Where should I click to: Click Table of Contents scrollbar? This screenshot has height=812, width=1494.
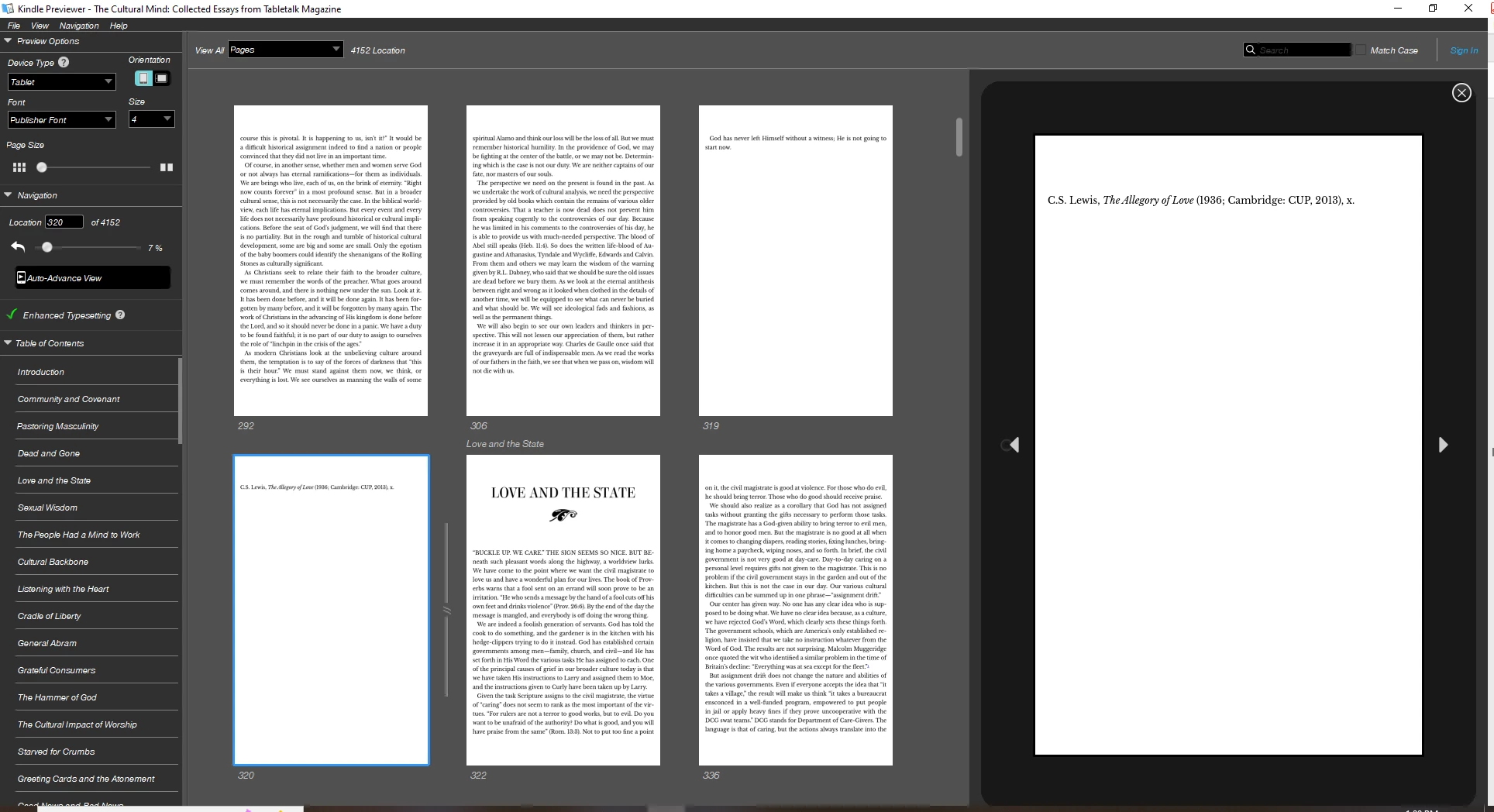click(181, 401)
